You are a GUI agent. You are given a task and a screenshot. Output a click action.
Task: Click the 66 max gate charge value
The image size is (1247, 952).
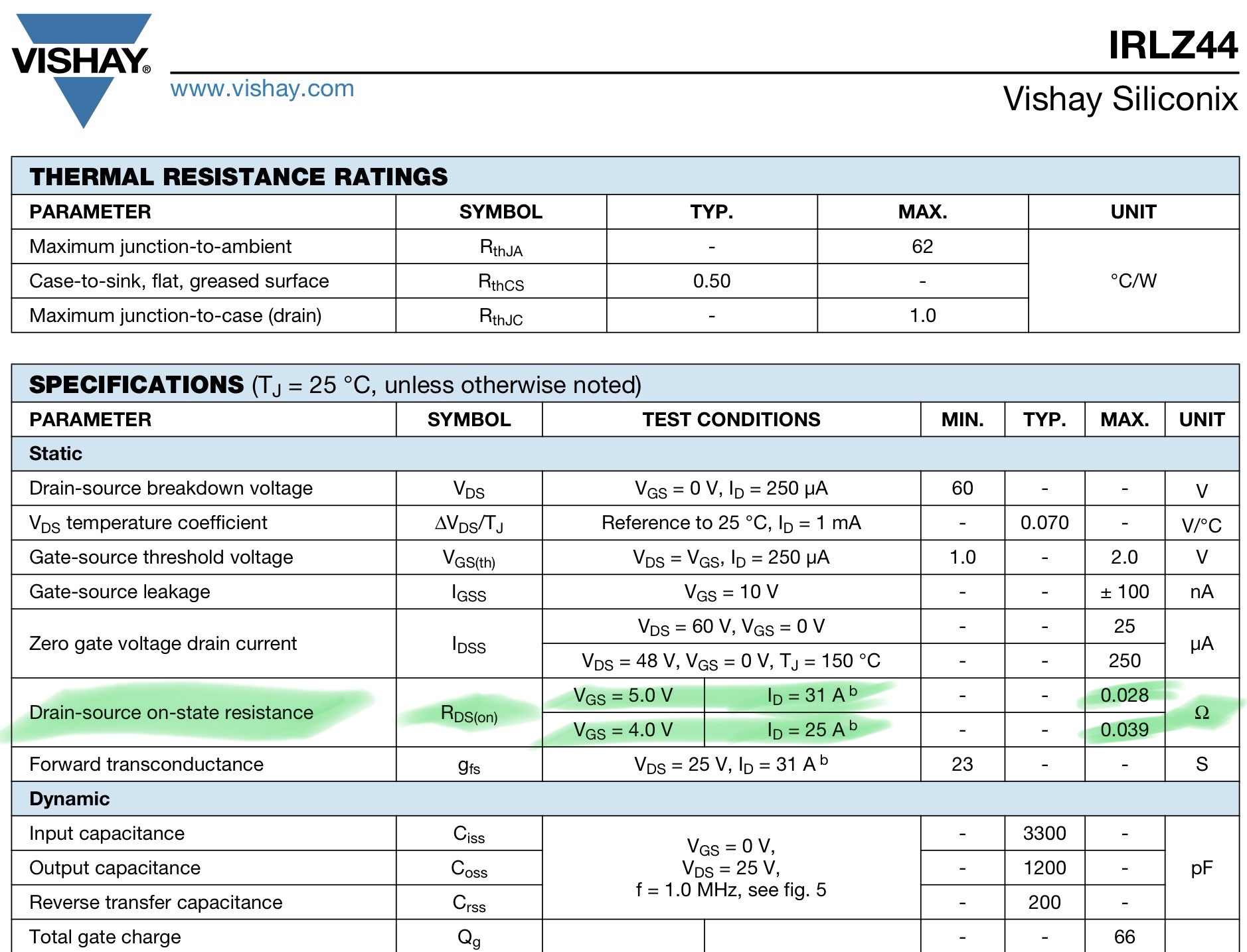point(1124,937)
